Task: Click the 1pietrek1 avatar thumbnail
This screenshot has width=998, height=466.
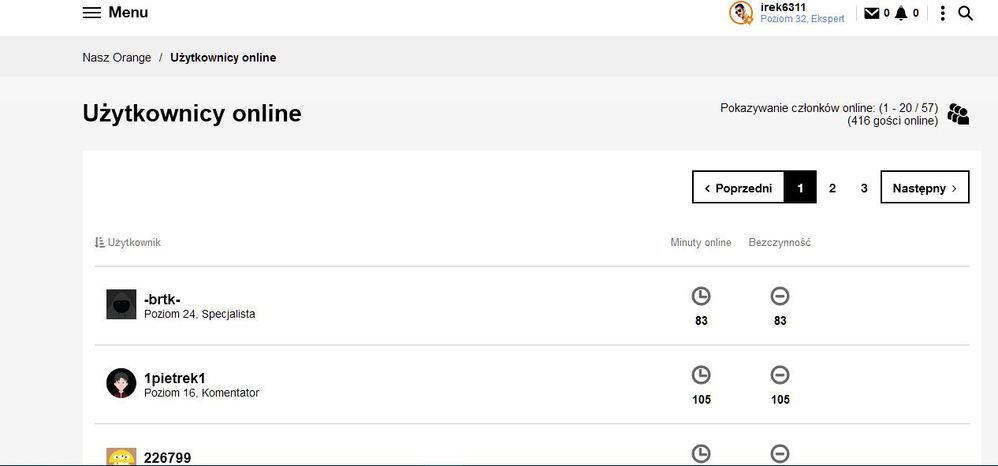Action: (121, 383)
